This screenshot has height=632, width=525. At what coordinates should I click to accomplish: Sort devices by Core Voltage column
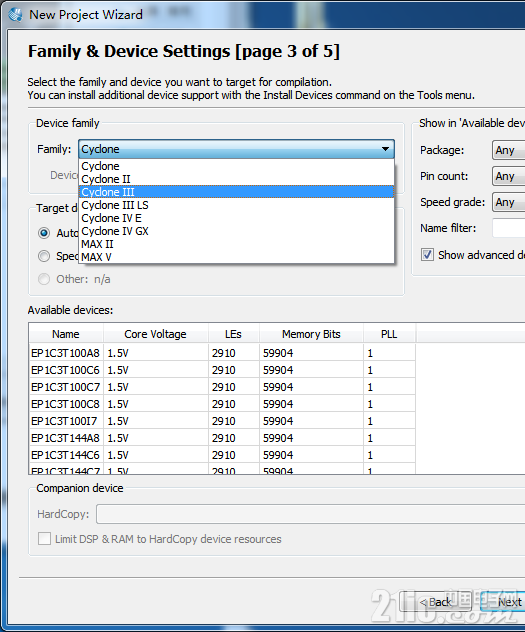156,334
